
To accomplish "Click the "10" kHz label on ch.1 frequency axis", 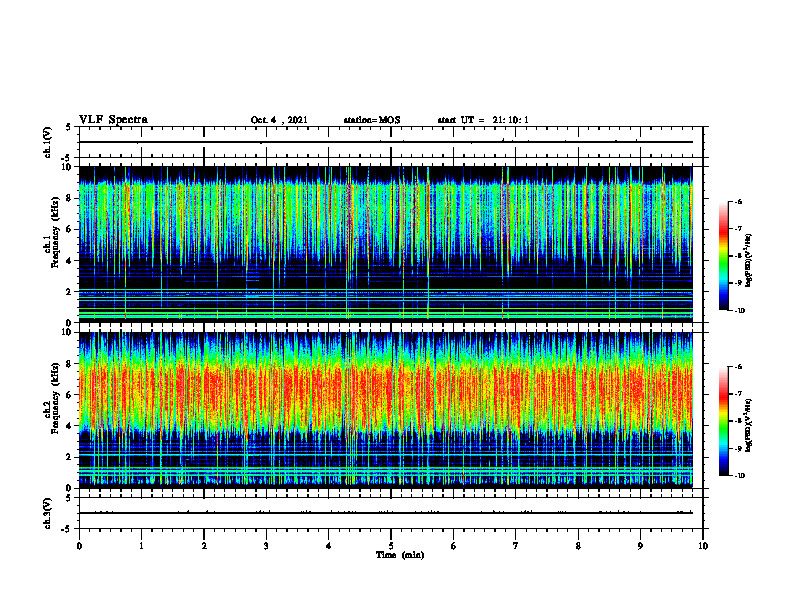I will point(66,167).
